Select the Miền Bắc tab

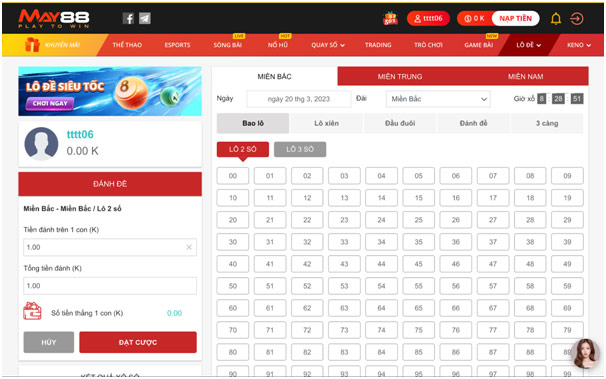coord(274,76)
